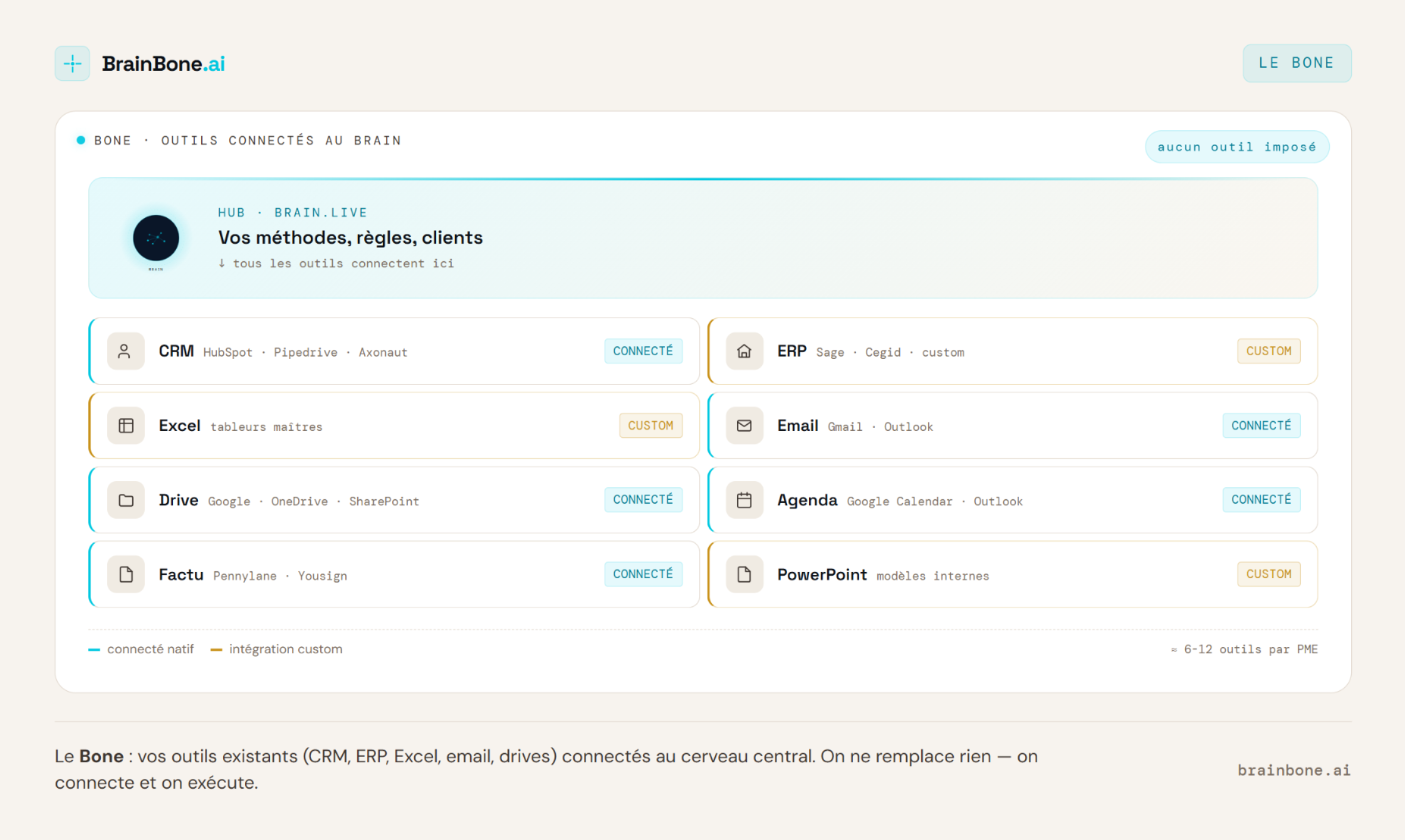
Task: Click 'Pennylane · Yousign' text
Action: [x=280, y=576]
